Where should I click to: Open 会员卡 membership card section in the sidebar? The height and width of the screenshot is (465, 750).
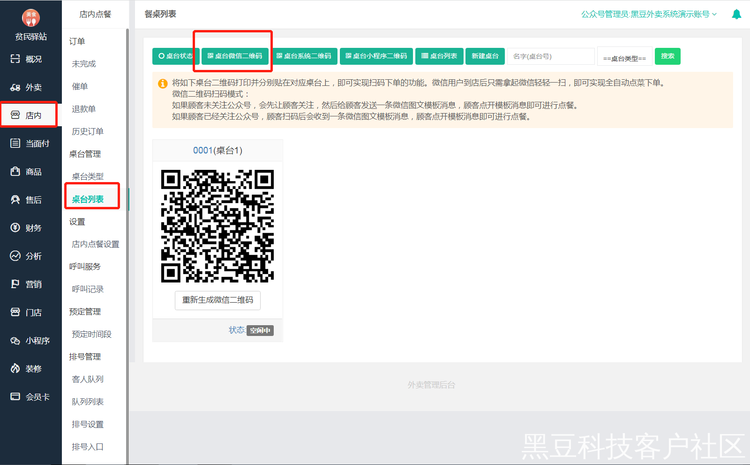(30, 397)
